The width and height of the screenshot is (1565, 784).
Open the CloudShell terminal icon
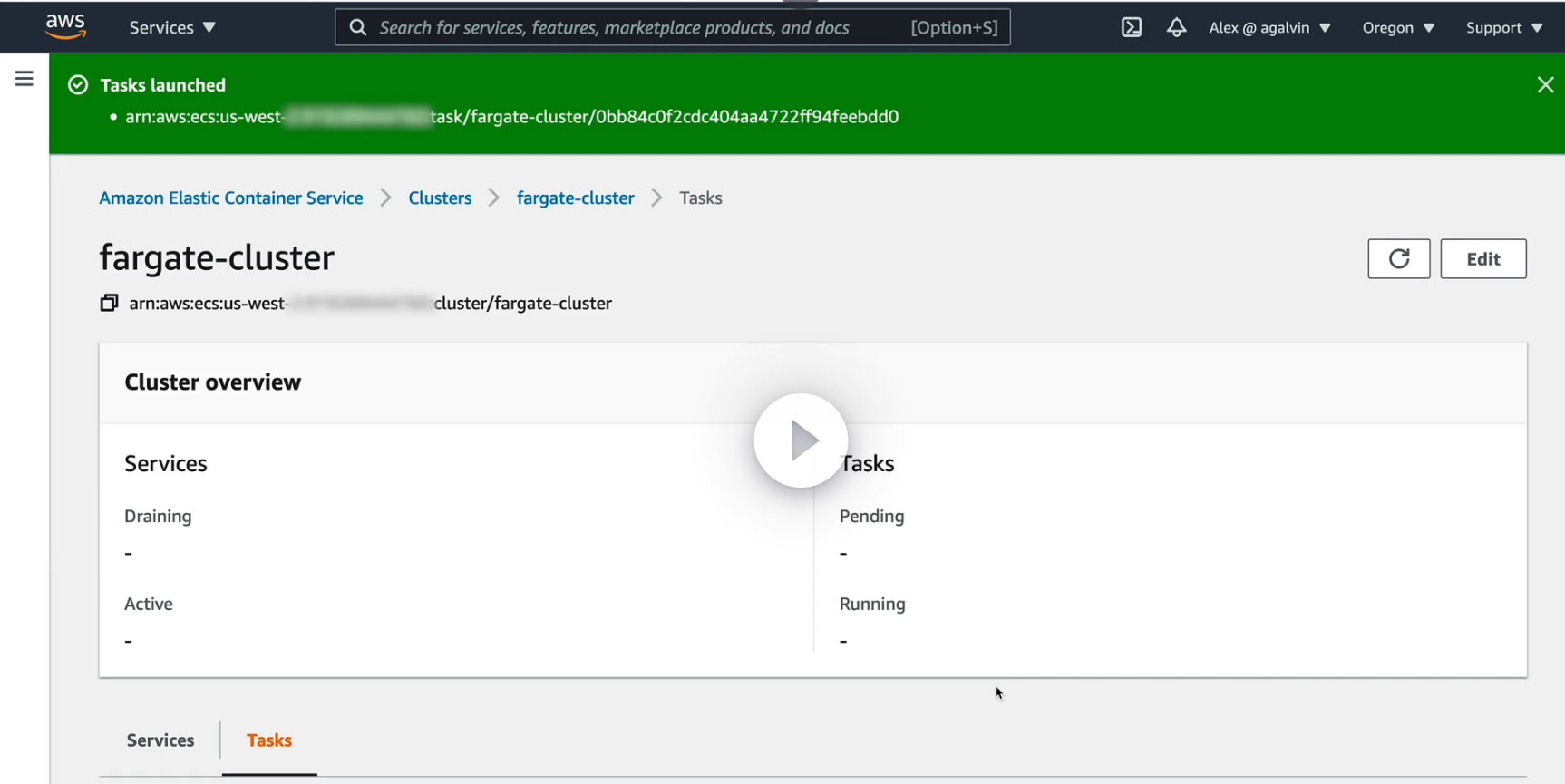click(x=1132, y=27)
